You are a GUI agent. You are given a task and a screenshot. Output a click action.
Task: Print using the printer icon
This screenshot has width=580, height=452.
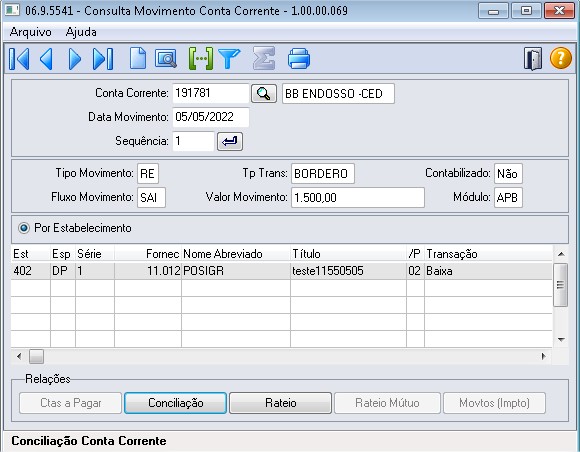click(299, 59)
